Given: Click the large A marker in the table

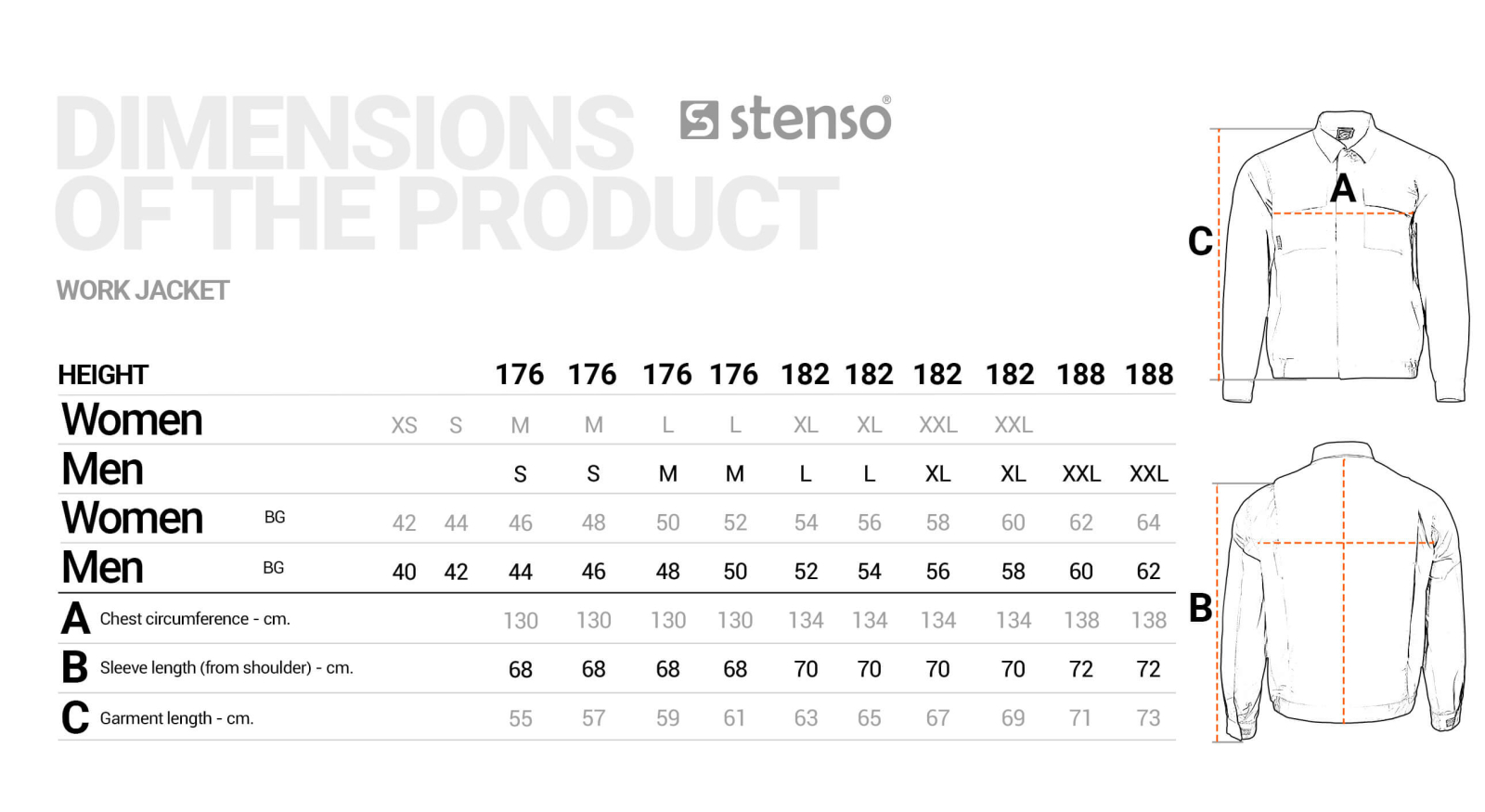Looking at the screenshot, I should tap(75, 619).
